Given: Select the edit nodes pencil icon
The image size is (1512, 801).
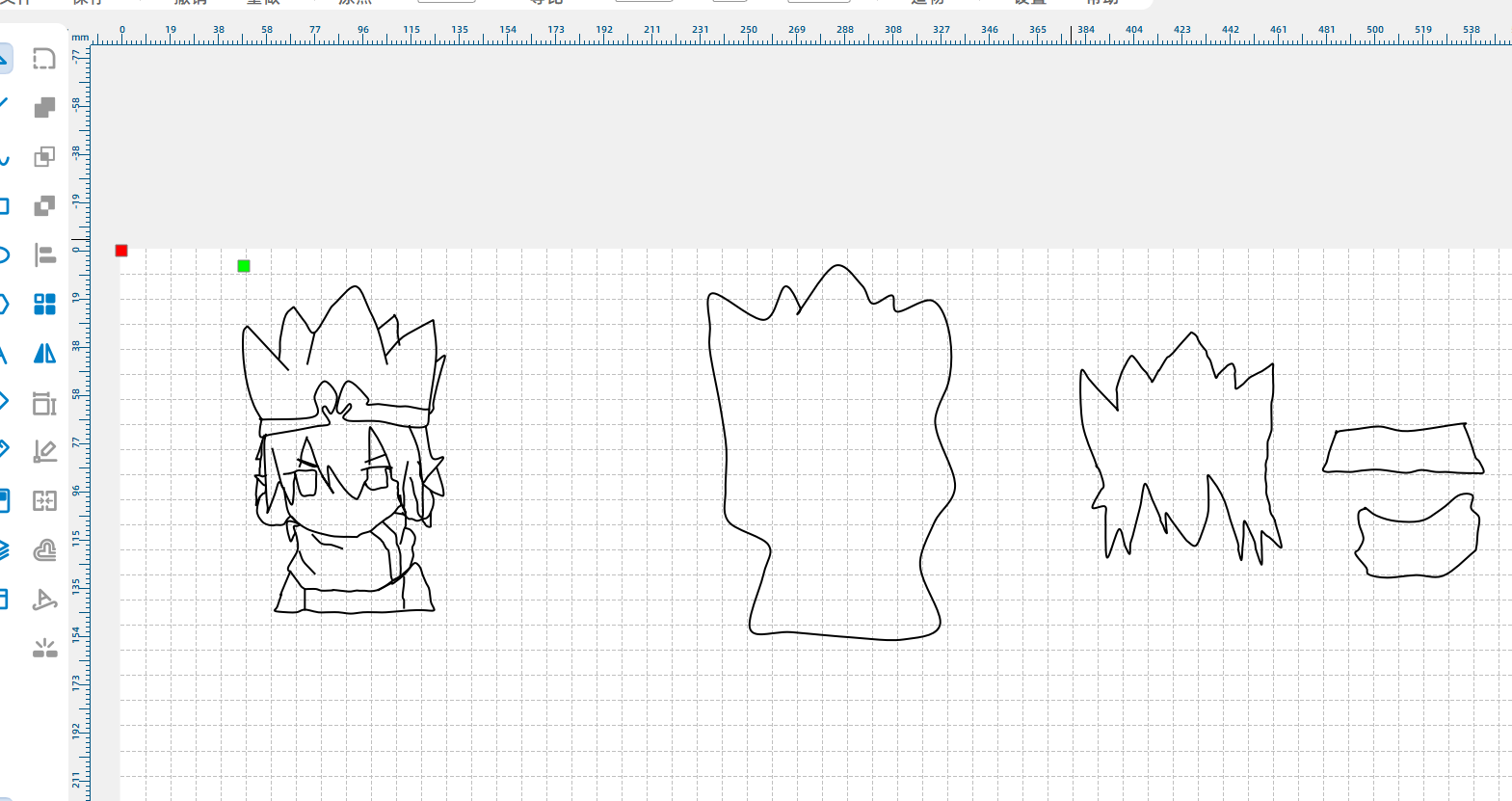Looking at the screenshot, I should tap(44, 452).
